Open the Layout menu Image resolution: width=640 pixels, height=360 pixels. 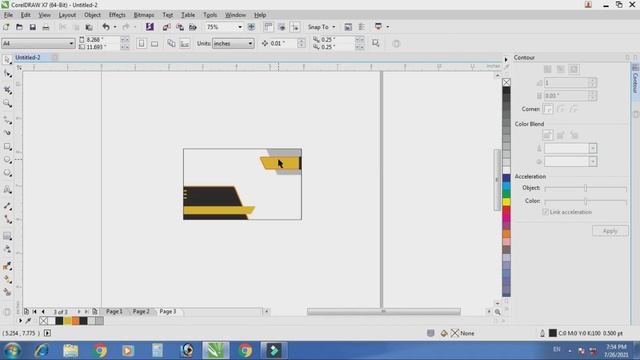point(67,15)
